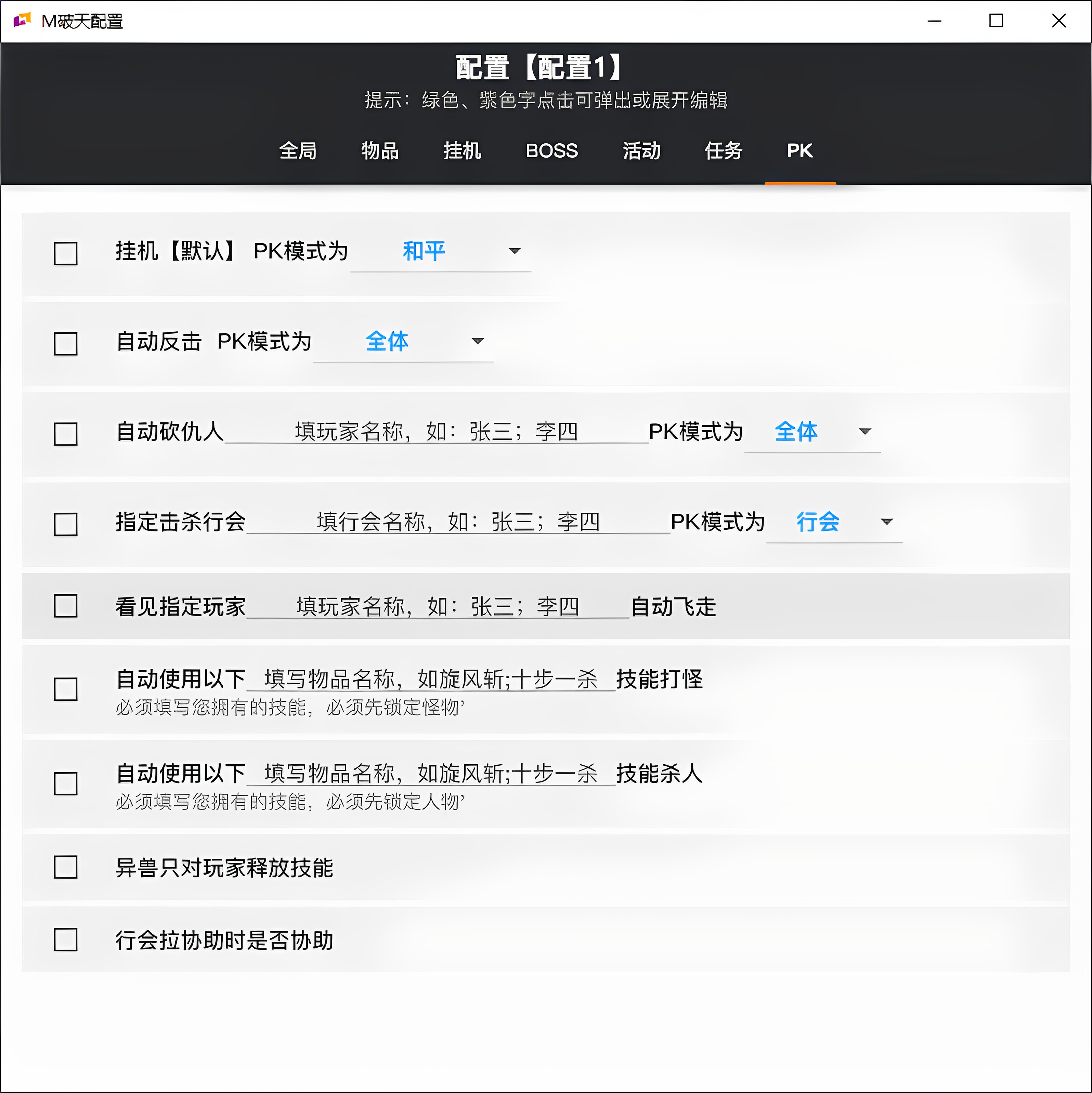This screenshot has width=1092, height=1093.
Task: Click the 技能打怪 skill names input field
Action: (x=431, y=680)
